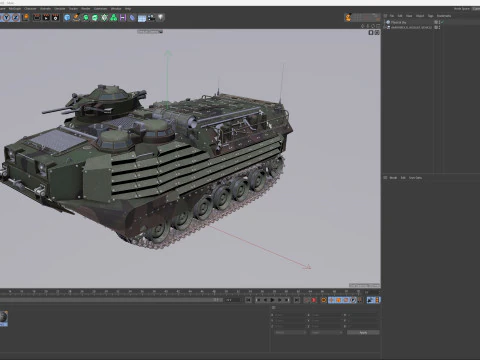Click the viewport rotate camera icon

coord(373,26)
